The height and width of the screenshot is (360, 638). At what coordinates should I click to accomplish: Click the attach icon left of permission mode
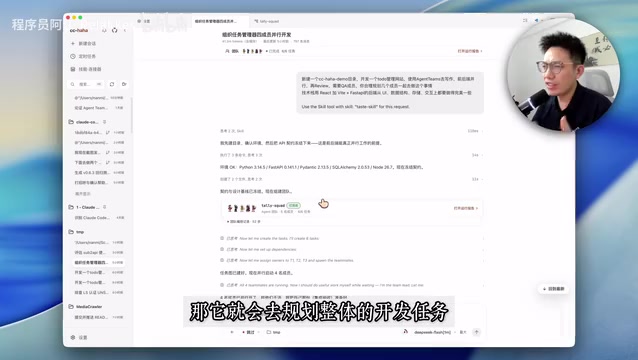tap(232, 332)
